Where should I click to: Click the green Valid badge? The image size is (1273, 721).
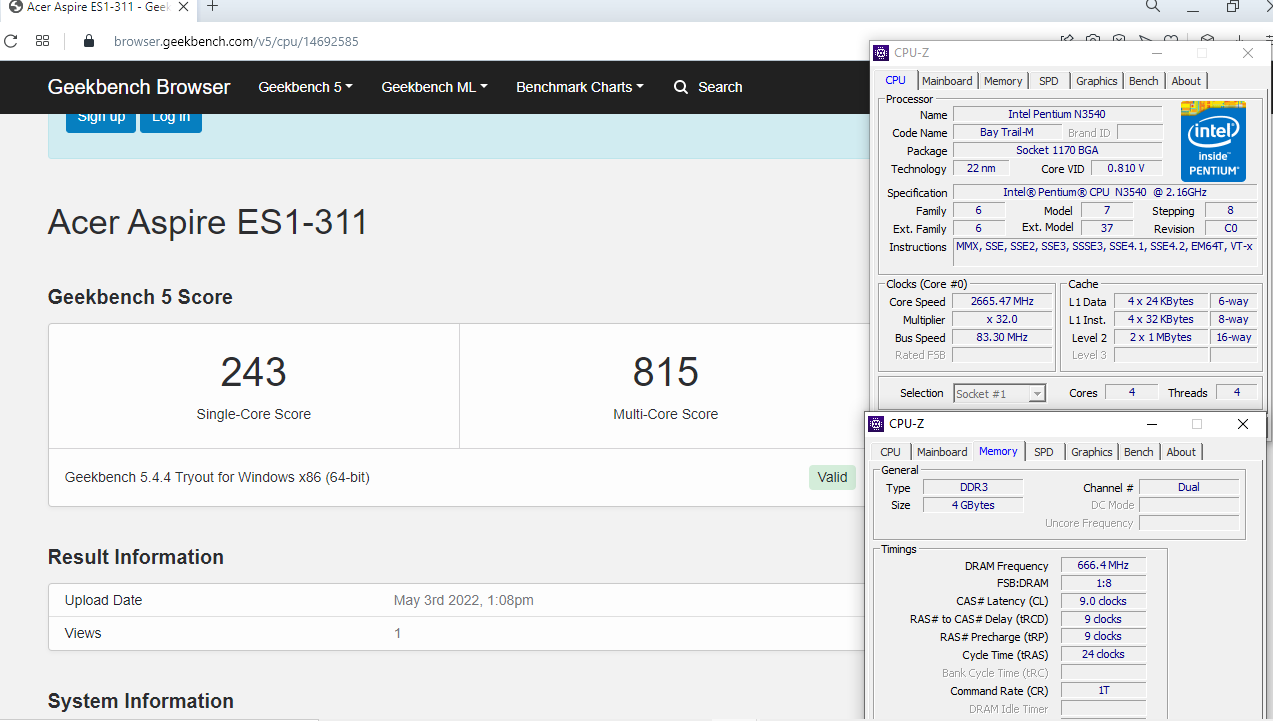click(832, 477)
